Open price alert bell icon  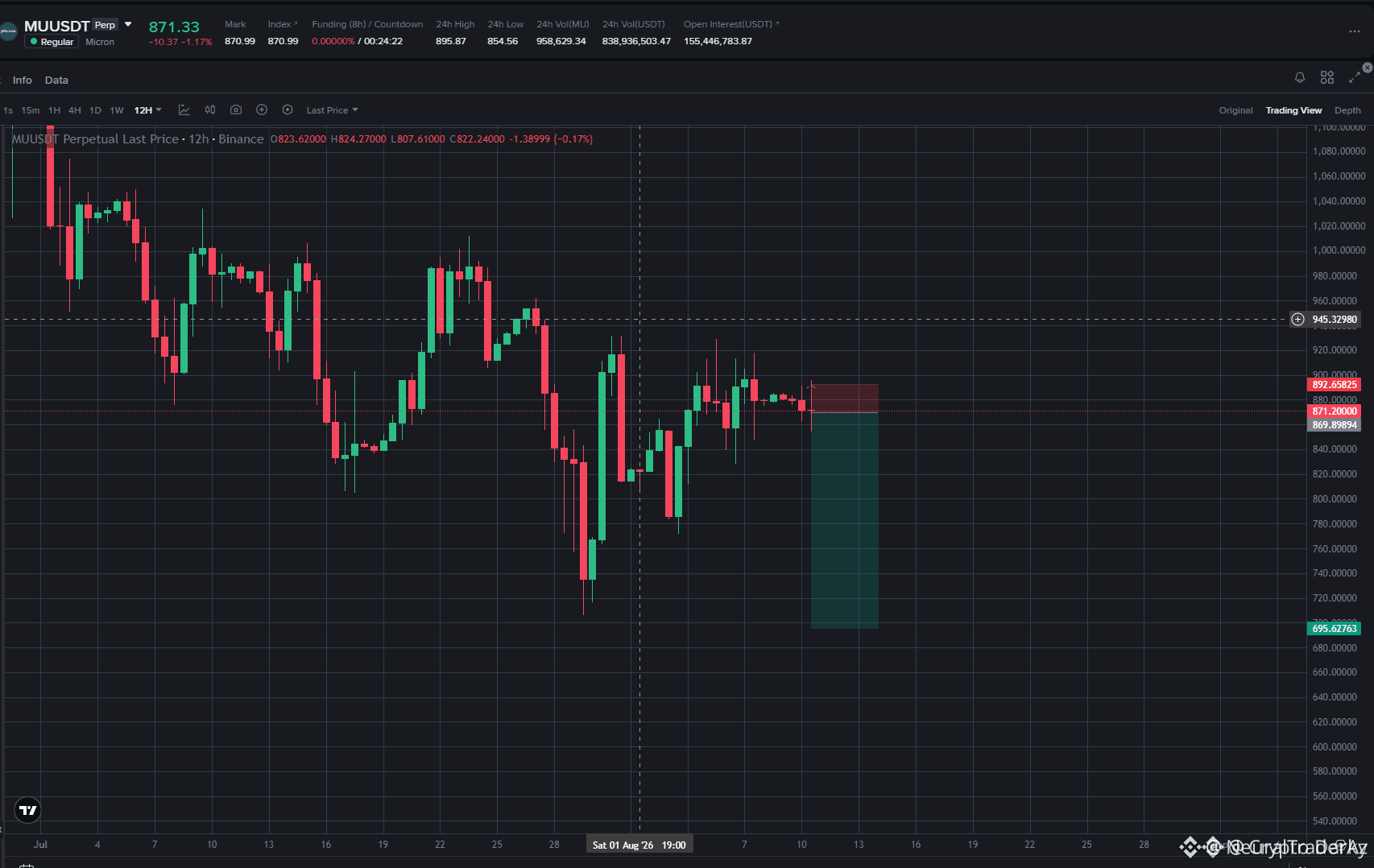point(1300,77)
